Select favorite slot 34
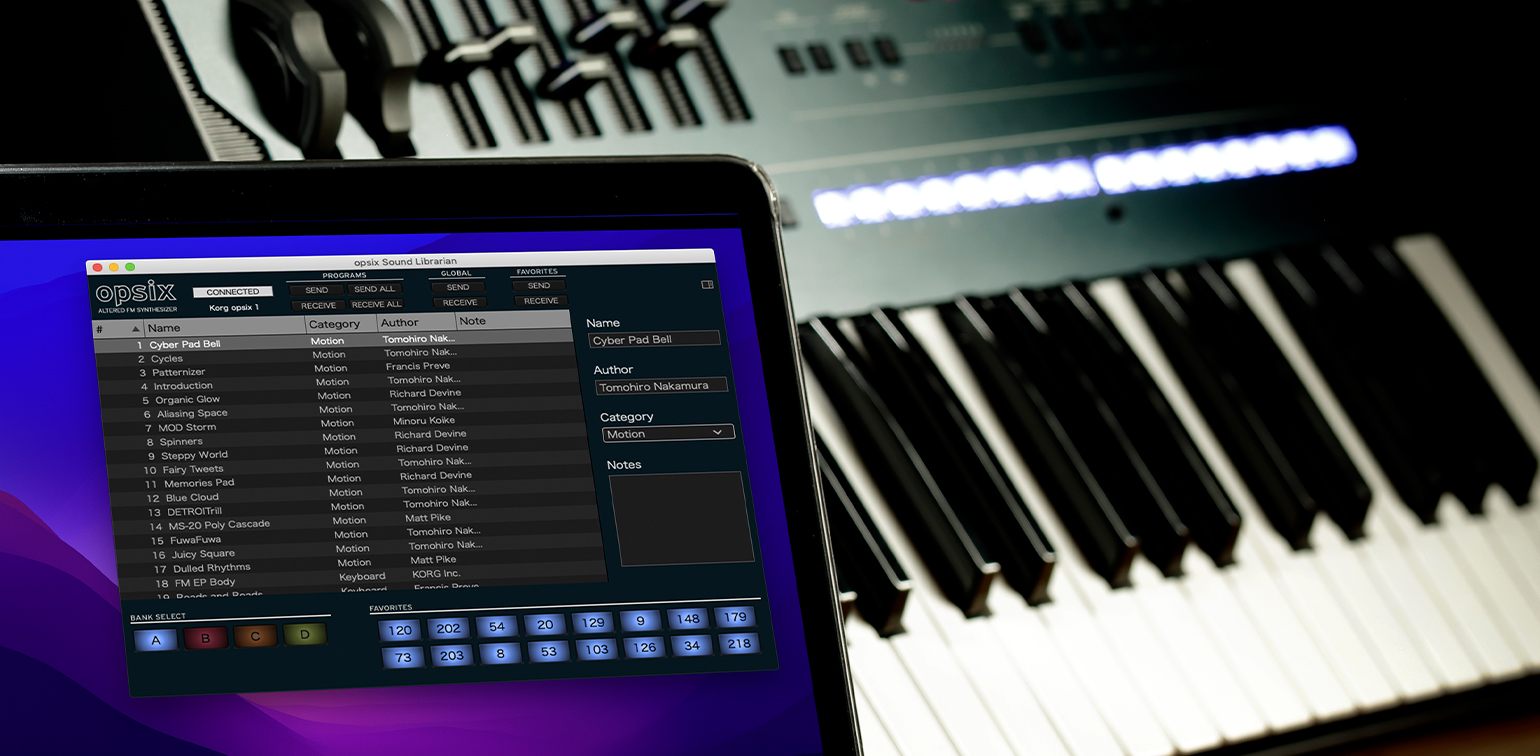1540x756 pixels. 692,645
